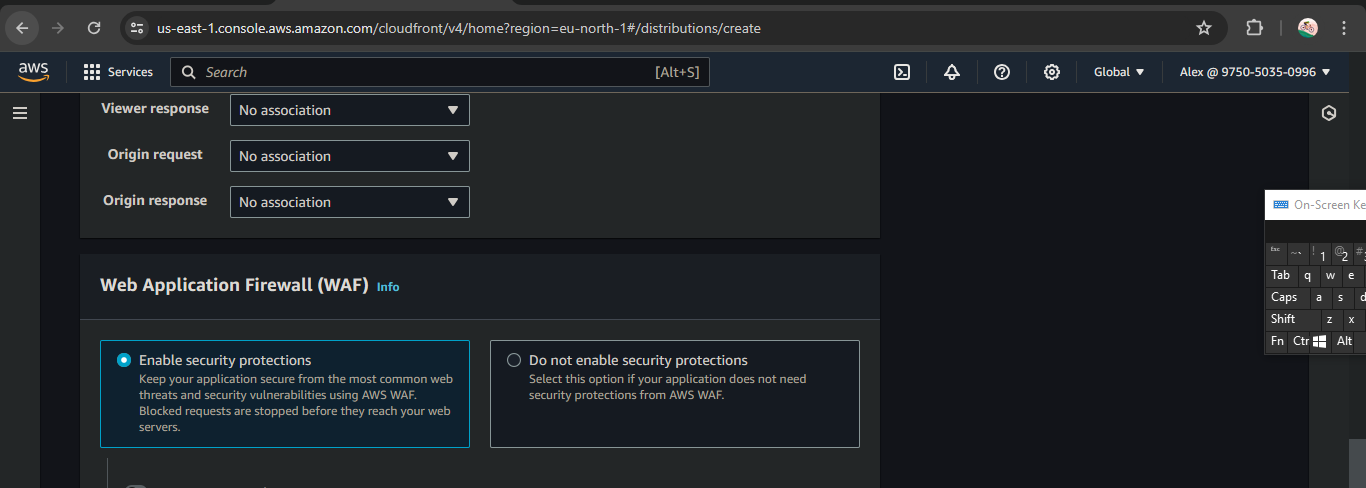Open the Origin request association dropdown
The height and width of the screenshot is (488, 1366).
tap(350, 156)
